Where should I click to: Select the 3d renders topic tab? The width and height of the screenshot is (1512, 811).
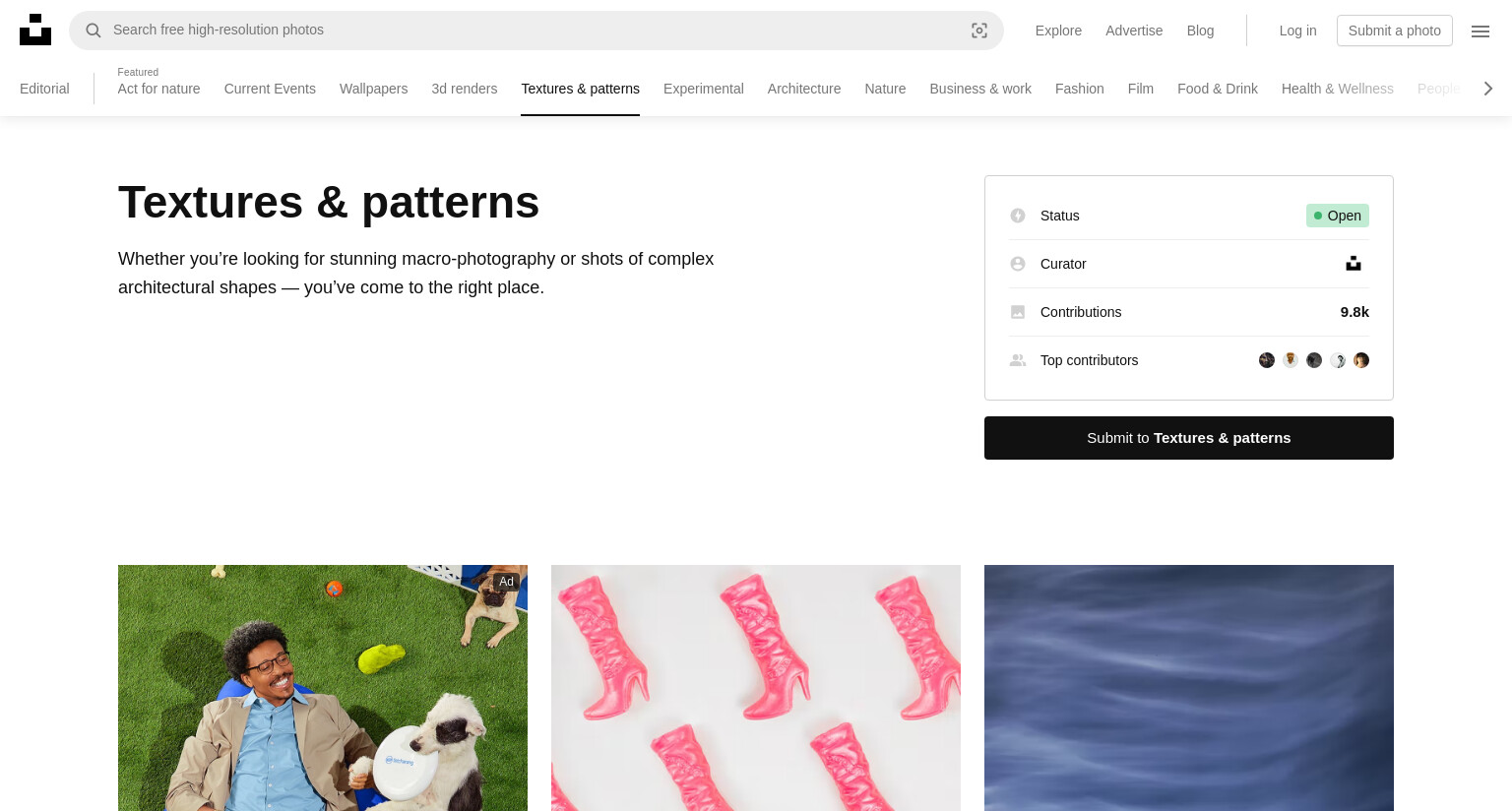click(465, 89)
